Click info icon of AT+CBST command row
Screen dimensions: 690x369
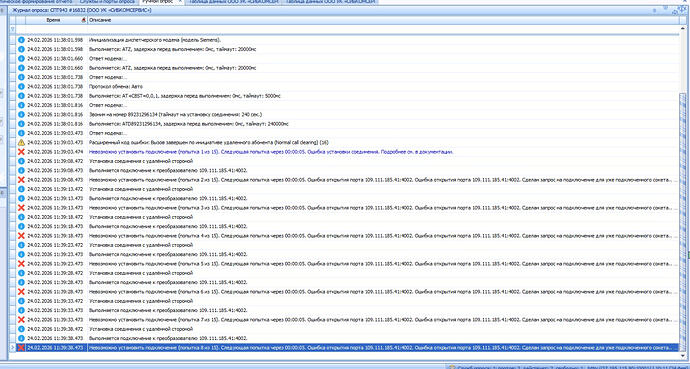(21, 96)
